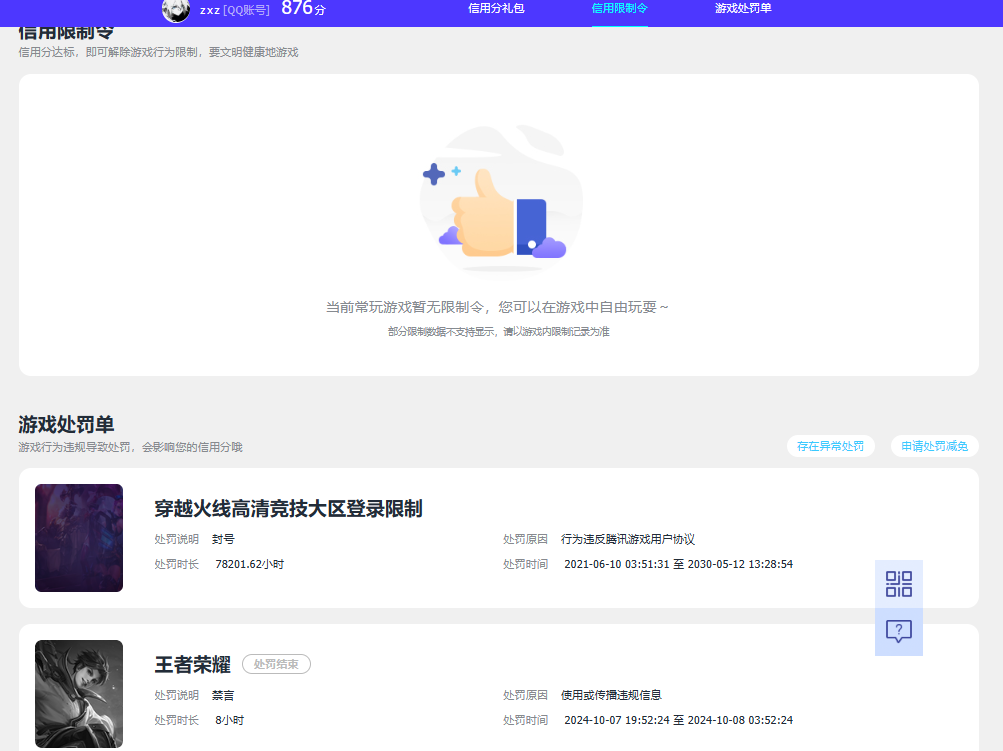The height and width of the screenshot is (751, 1003).
Task: Click the 禁言 penalty description
Action: 223,695
